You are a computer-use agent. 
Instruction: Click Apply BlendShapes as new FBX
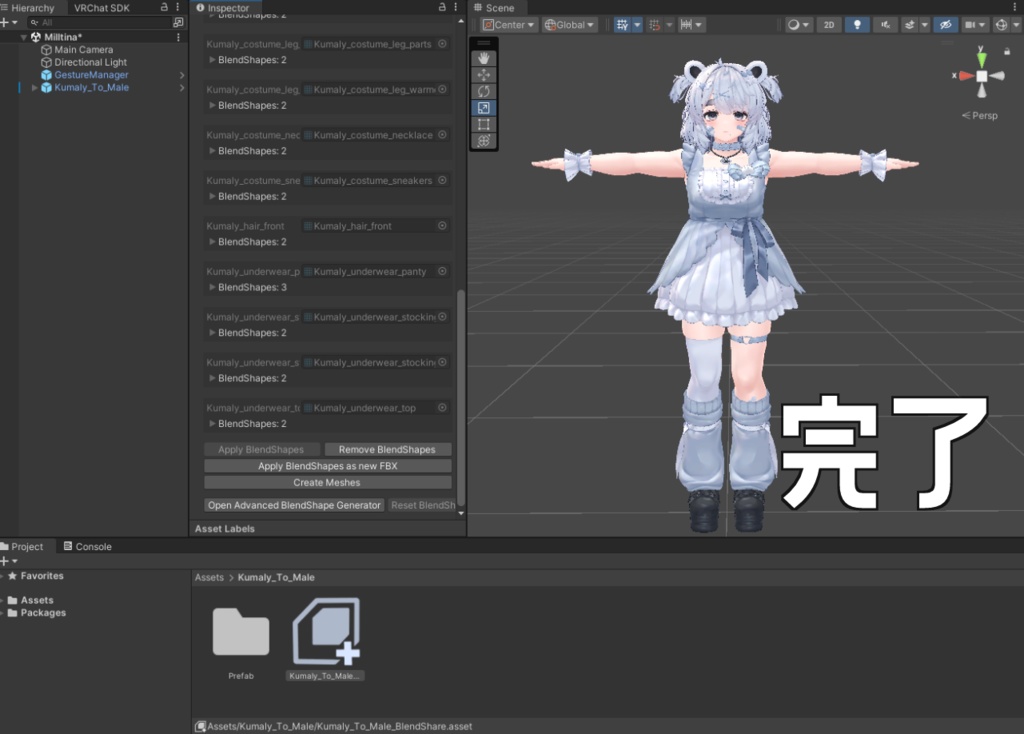coord(328,466)
